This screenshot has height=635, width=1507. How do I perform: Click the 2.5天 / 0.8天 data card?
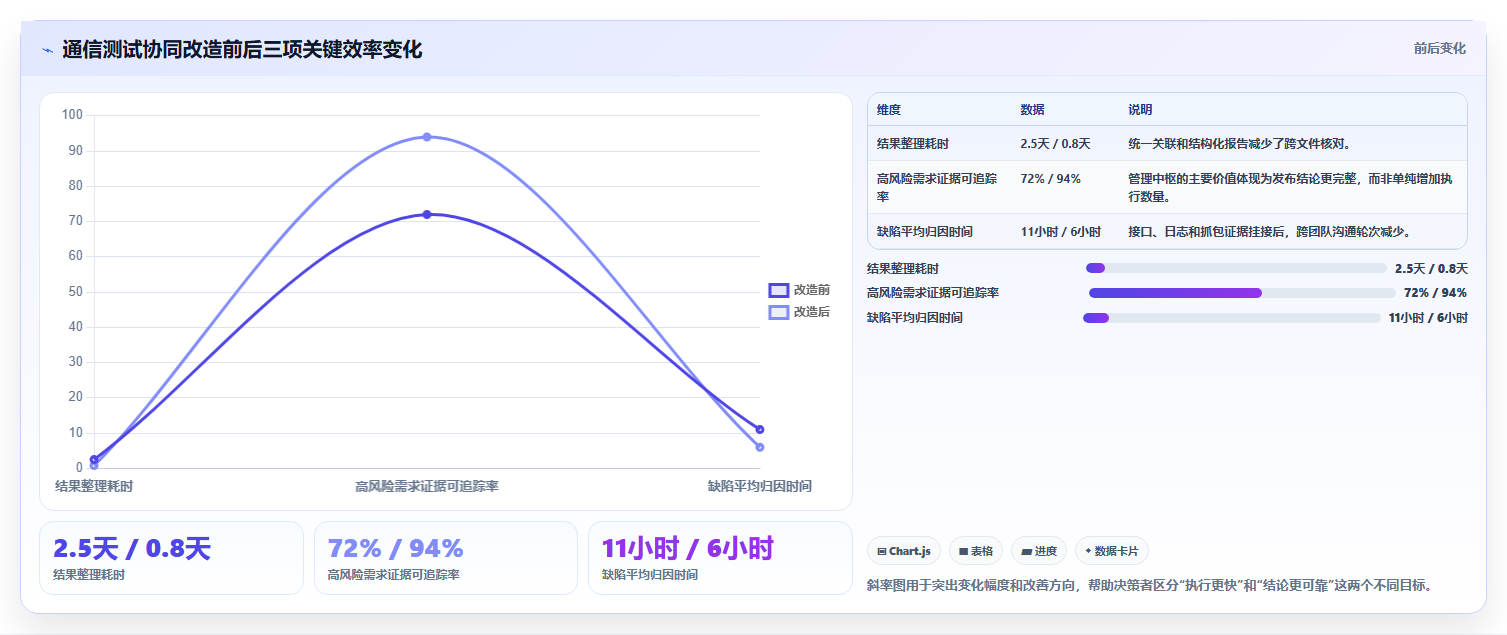(x=171, y=558)
